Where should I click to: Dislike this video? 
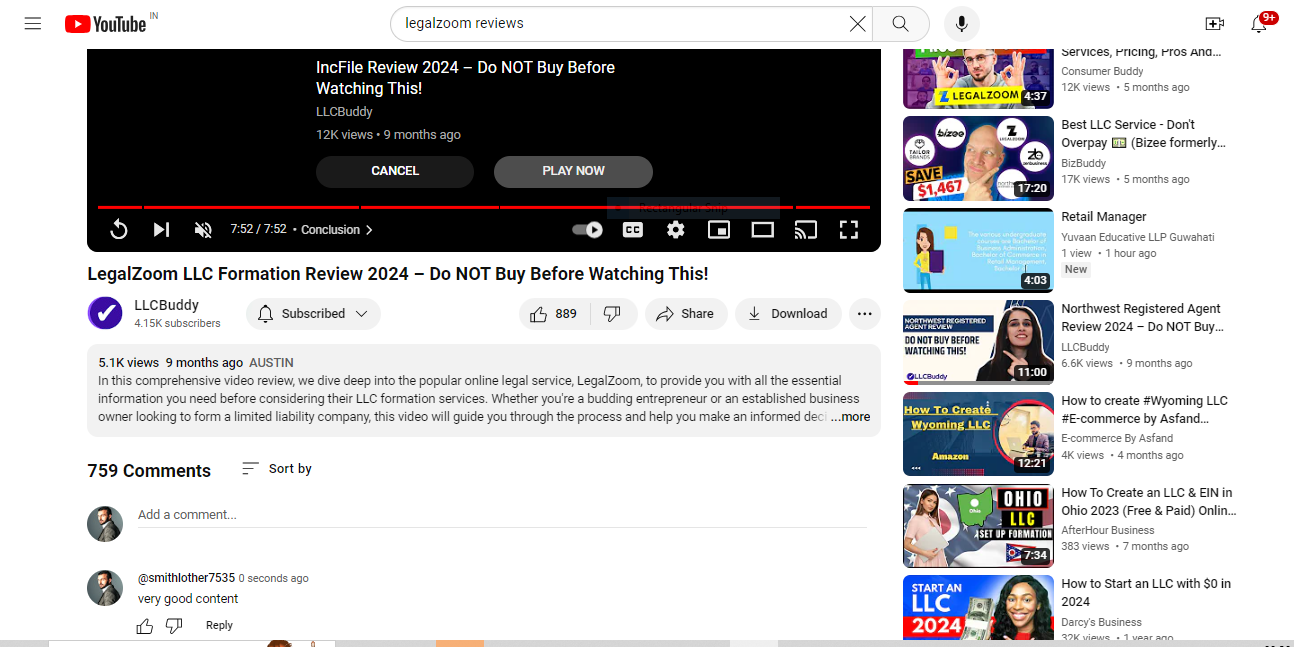click(613, 314)
